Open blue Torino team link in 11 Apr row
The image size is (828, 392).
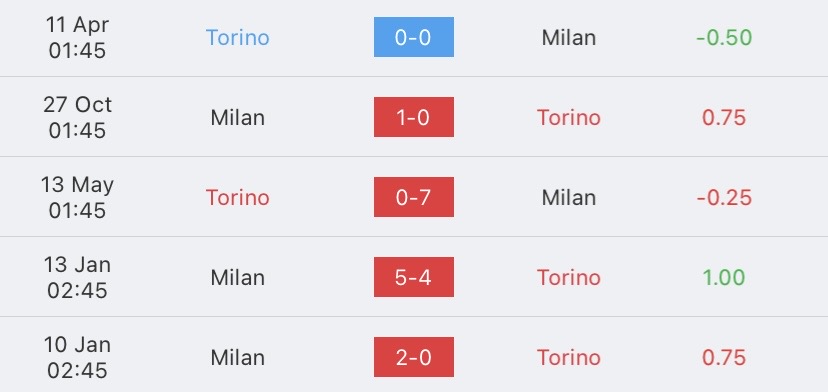pos(238,38)
